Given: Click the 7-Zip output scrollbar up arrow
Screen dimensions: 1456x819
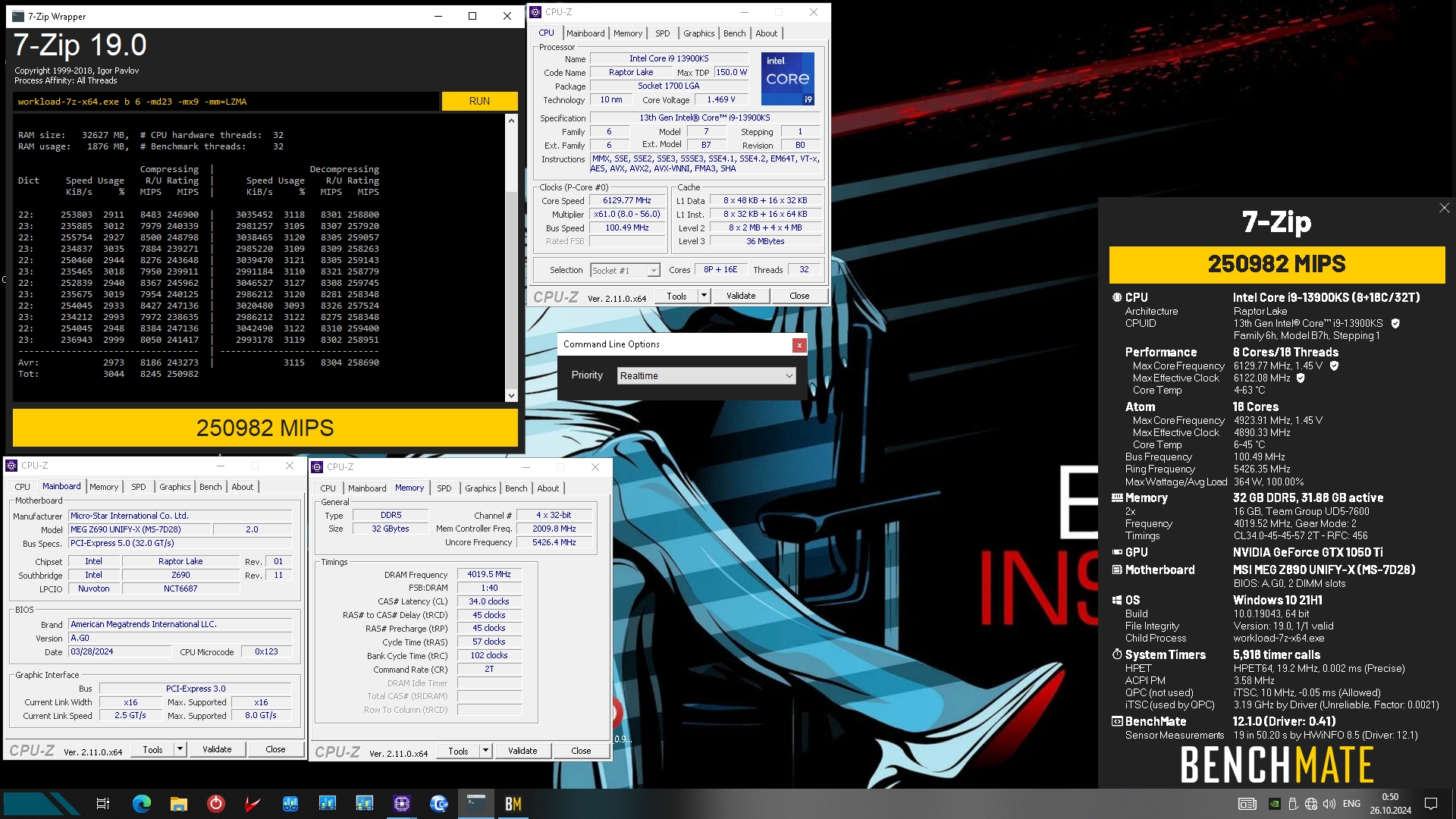Looking at the screenshot, I should 511,121.
